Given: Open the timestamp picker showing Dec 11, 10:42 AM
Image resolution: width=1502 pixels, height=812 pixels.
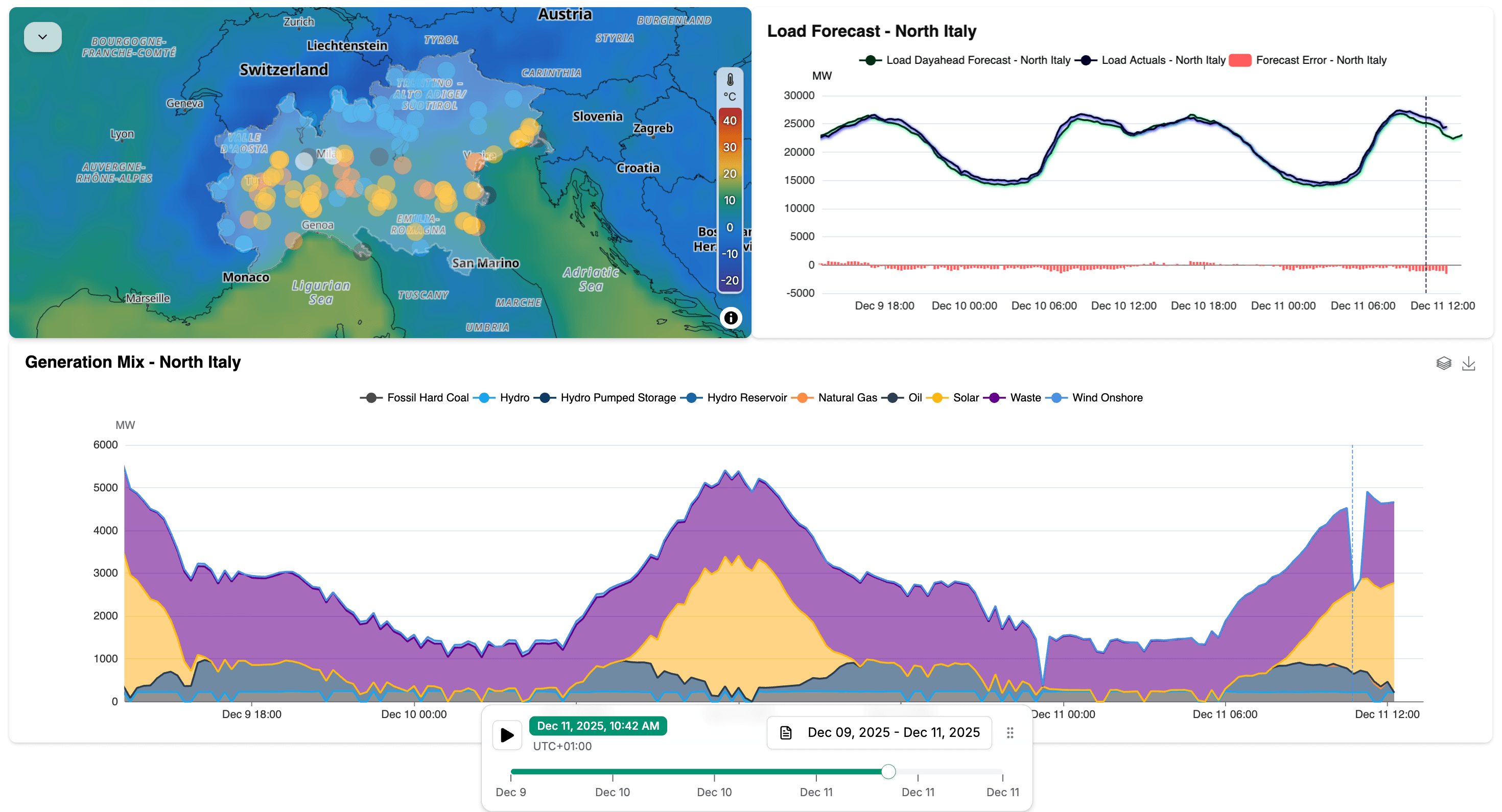Looking at the screenshot, I should click(598, 726).
